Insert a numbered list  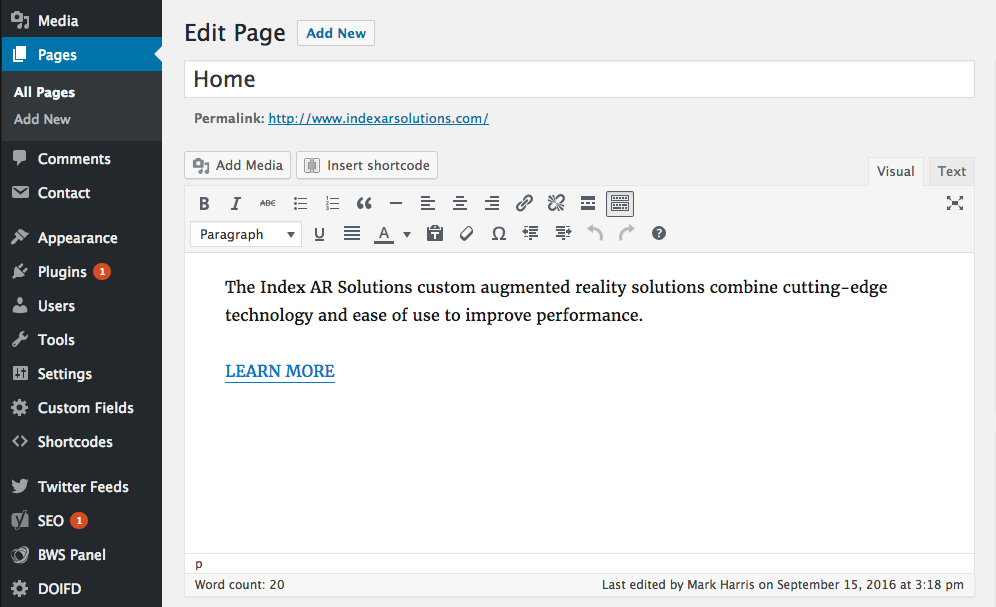pos(332,203)
